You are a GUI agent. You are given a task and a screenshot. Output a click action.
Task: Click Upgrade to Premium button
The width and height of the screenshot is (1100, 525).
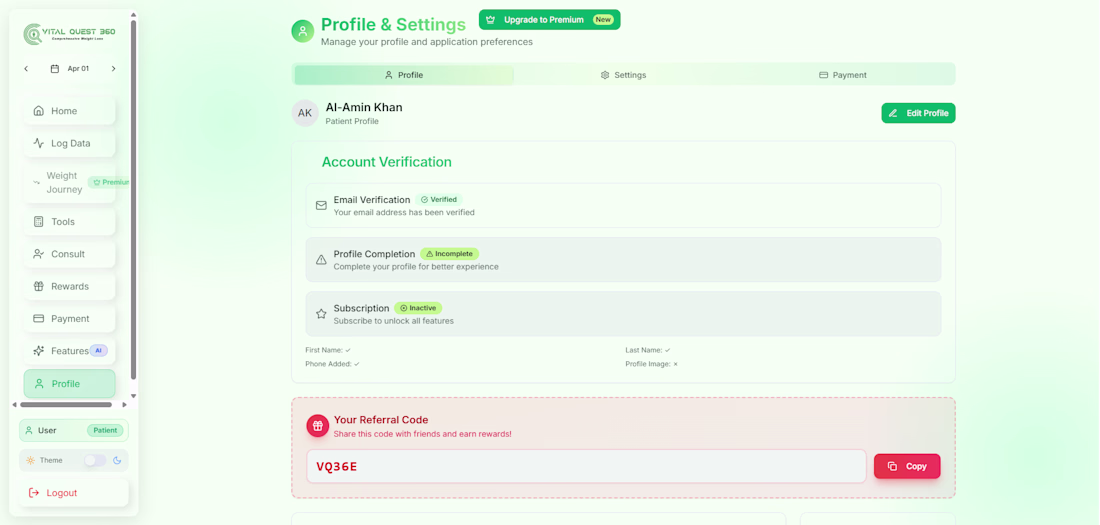(x=549, y=20)
